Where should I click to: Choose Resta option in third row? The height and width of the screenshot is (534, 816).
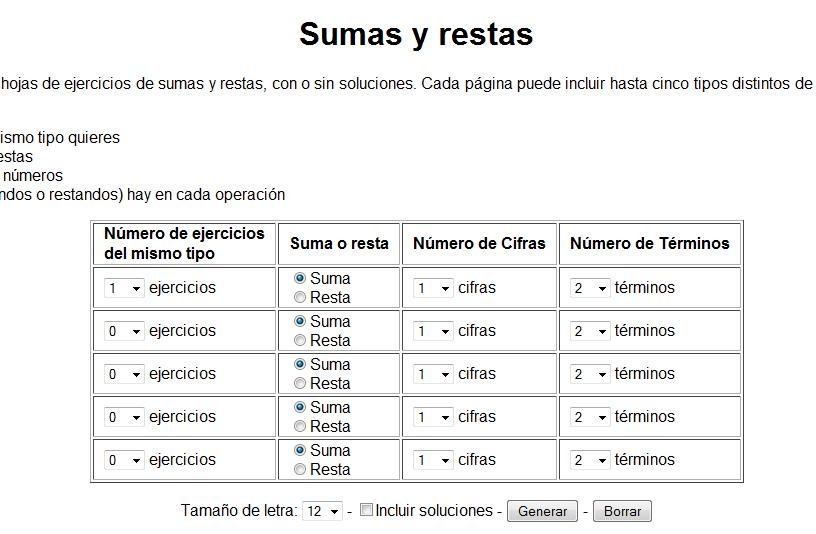coord(300,383)
